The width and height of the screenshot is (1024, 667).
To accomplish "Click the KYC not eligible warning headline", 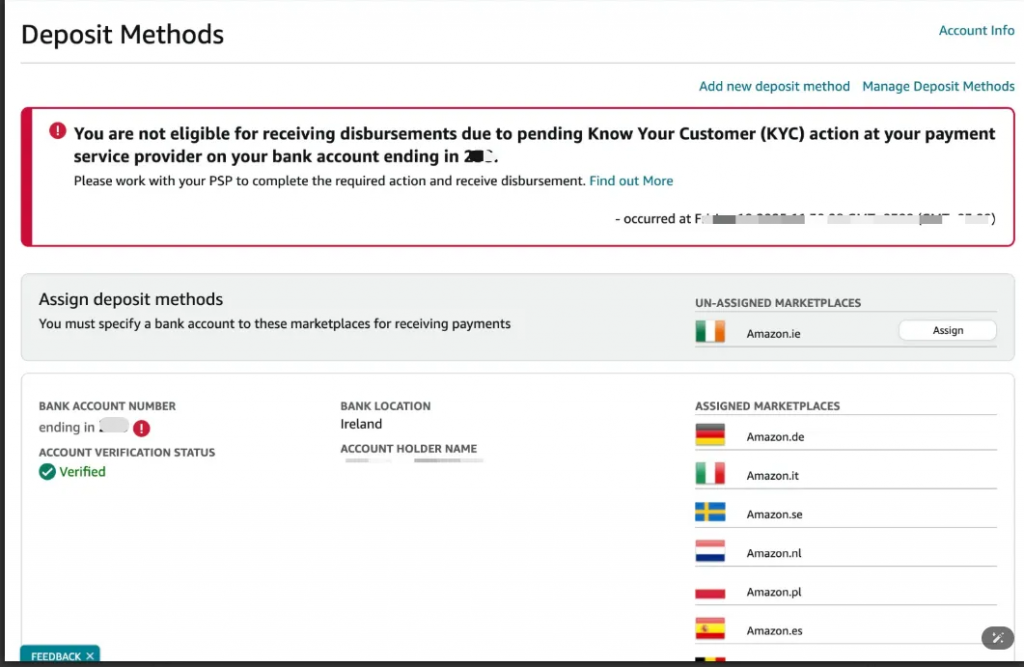I will pos(534,145).
